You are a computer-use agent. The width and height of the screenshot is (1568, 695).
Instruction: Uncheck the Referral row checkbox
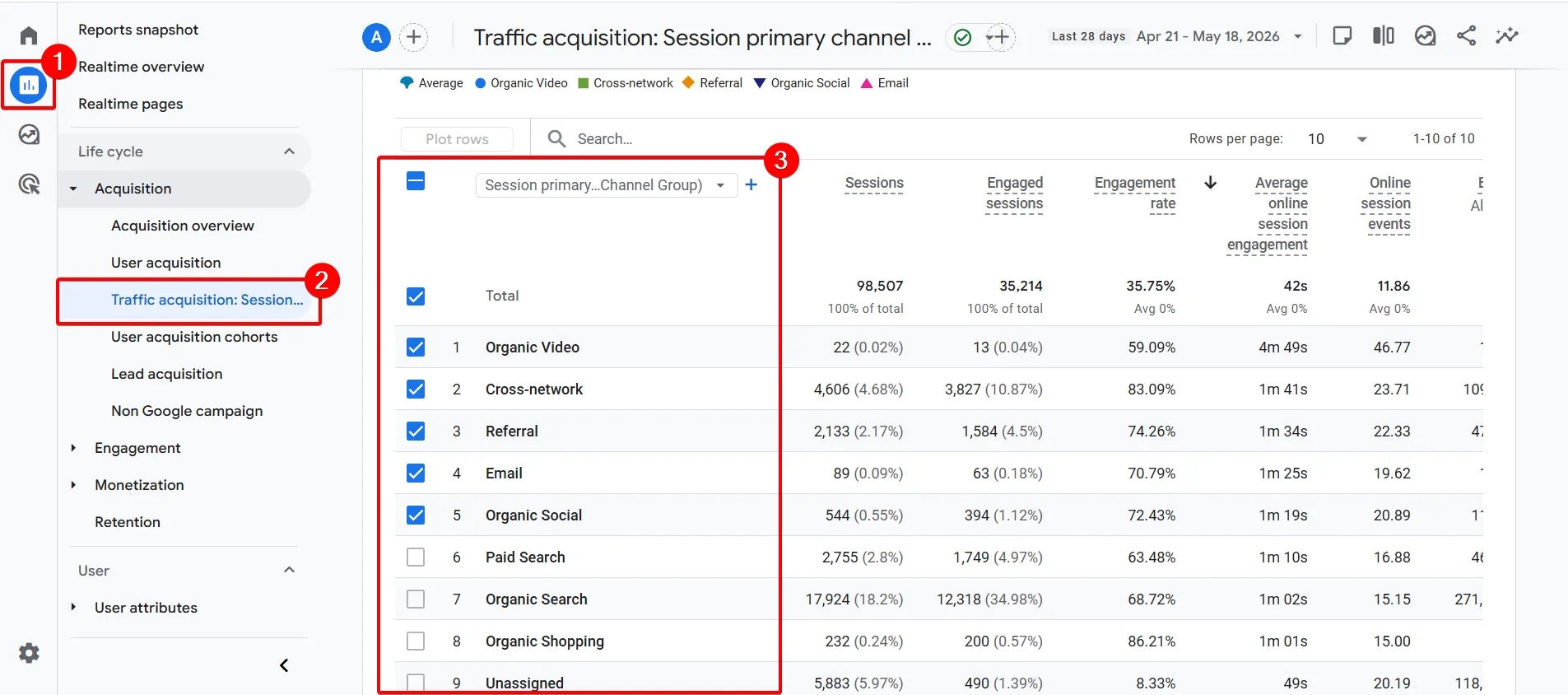tap(416, 431)
